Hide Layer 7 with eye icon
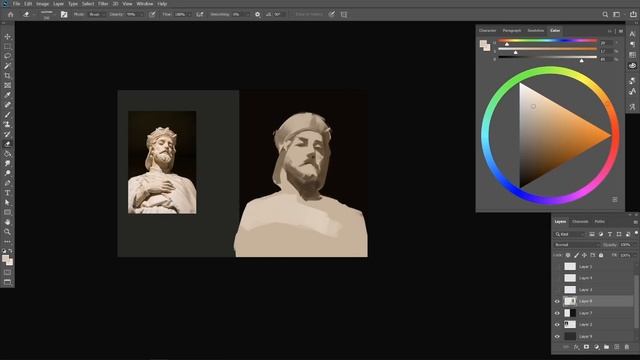The width and height of the screenshot is (640, 360). coord(557,313)
